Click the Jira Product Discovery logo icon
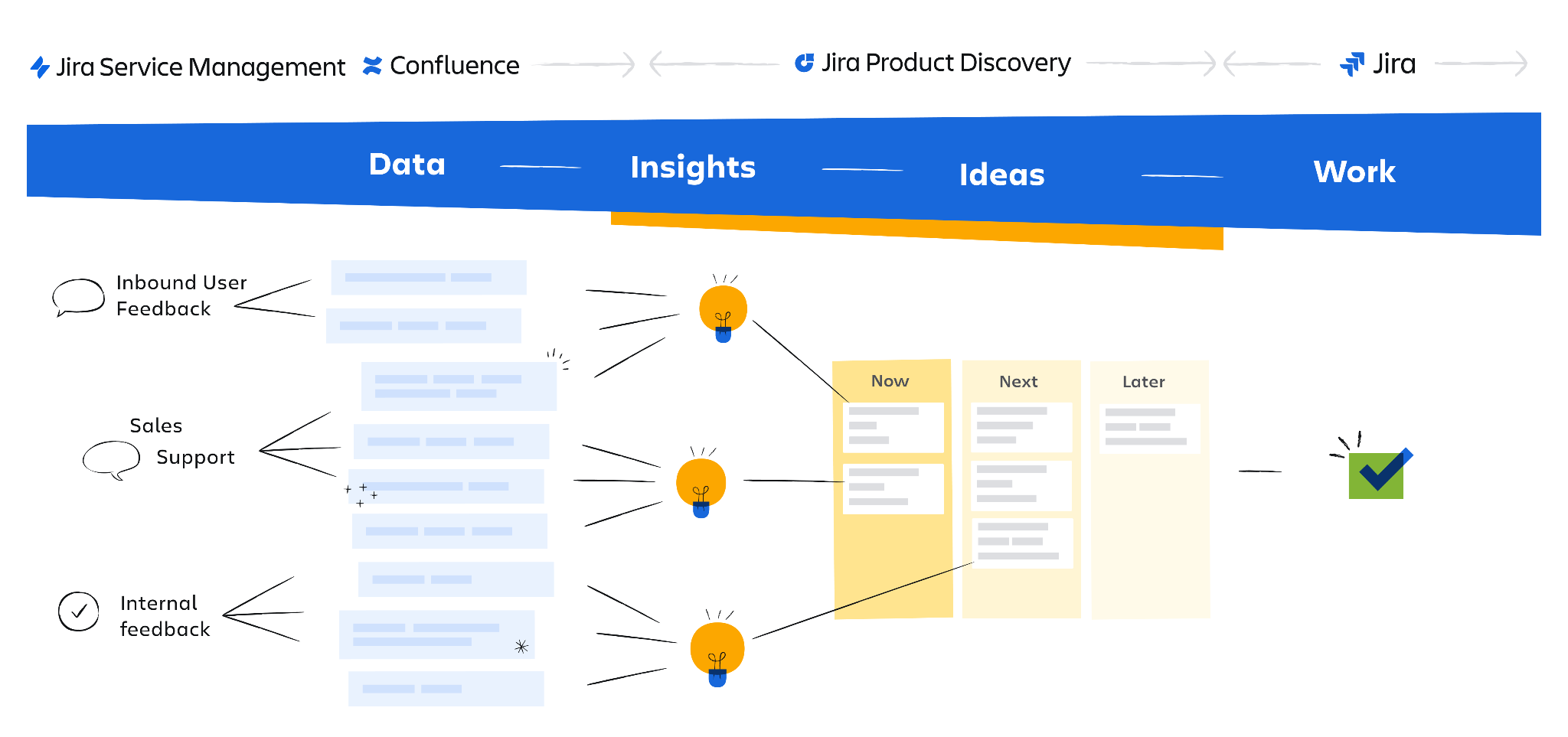The image size is (1568, 737). [x=804, y=63]
